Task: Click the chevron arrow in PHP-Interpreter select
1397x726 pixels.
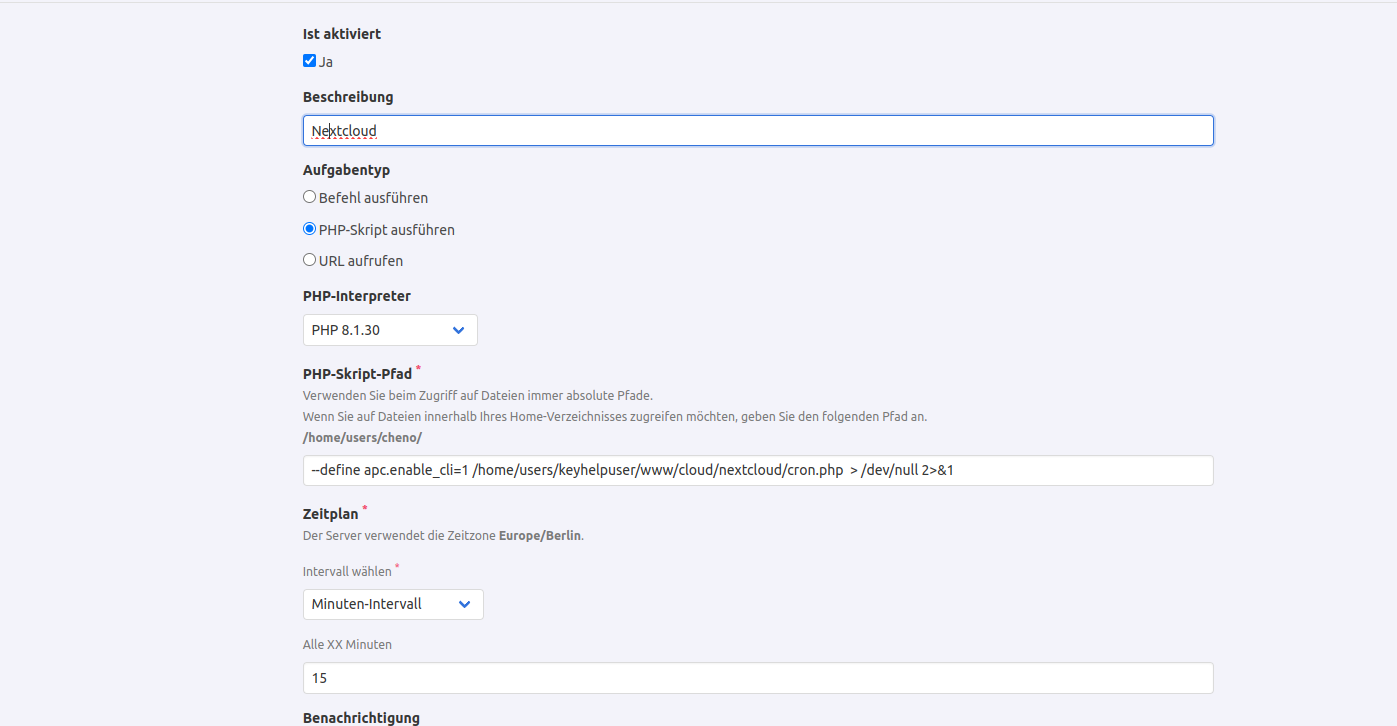Action: coord(458,330)
